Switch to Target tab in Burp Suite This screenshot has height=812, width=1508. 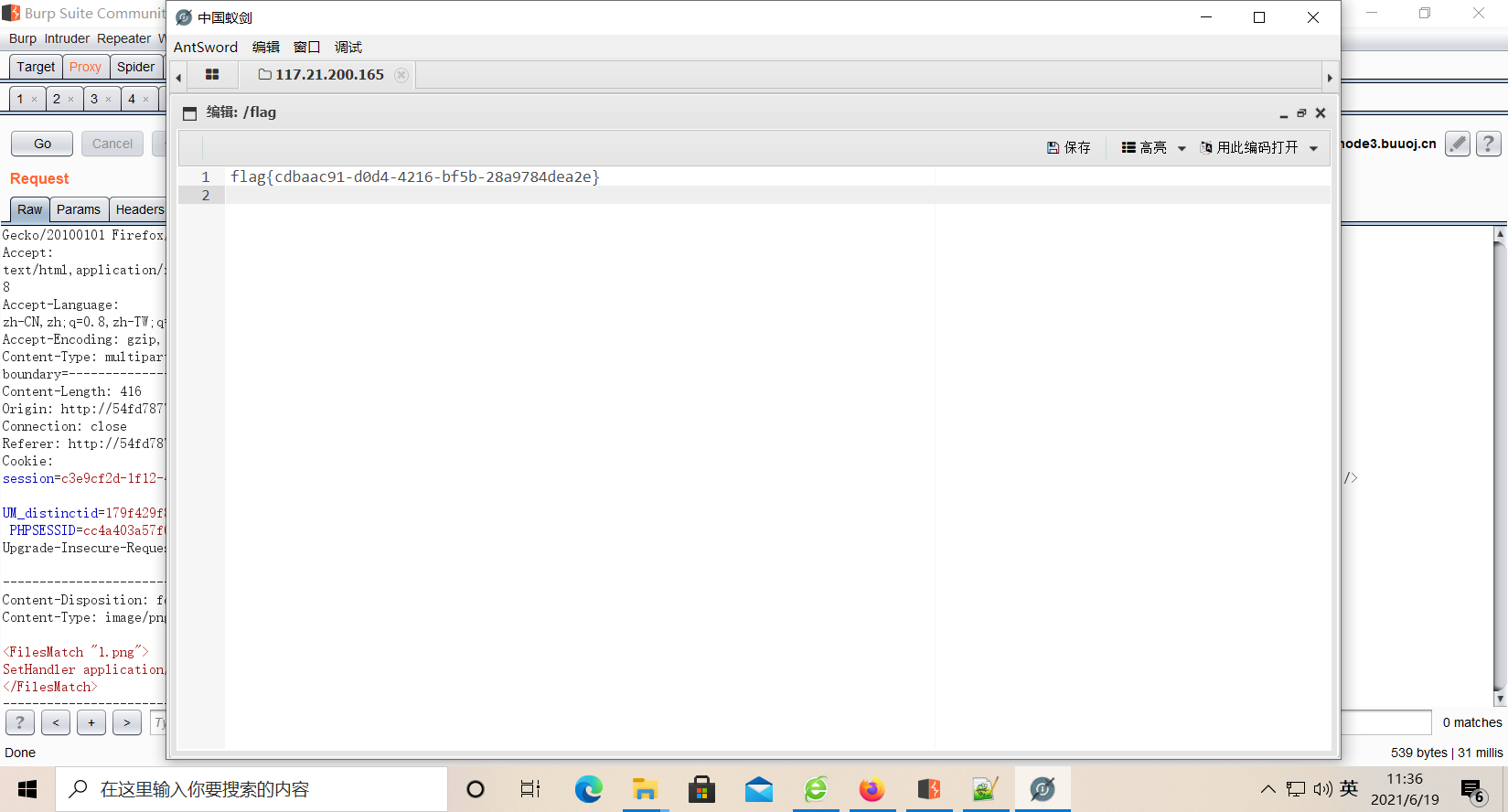[x=36, y=67]
